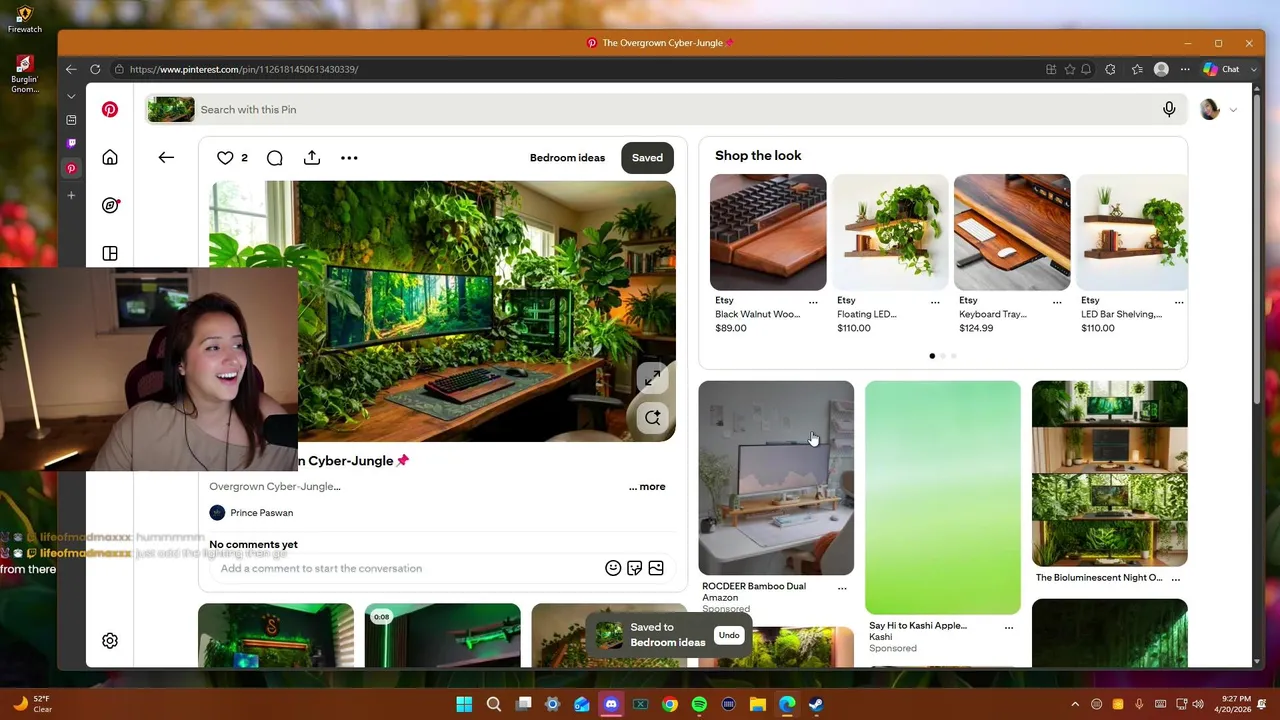1280x720 pixels.
Task: Open the comment bubble icon on the pin
Action: click(275, 158)
